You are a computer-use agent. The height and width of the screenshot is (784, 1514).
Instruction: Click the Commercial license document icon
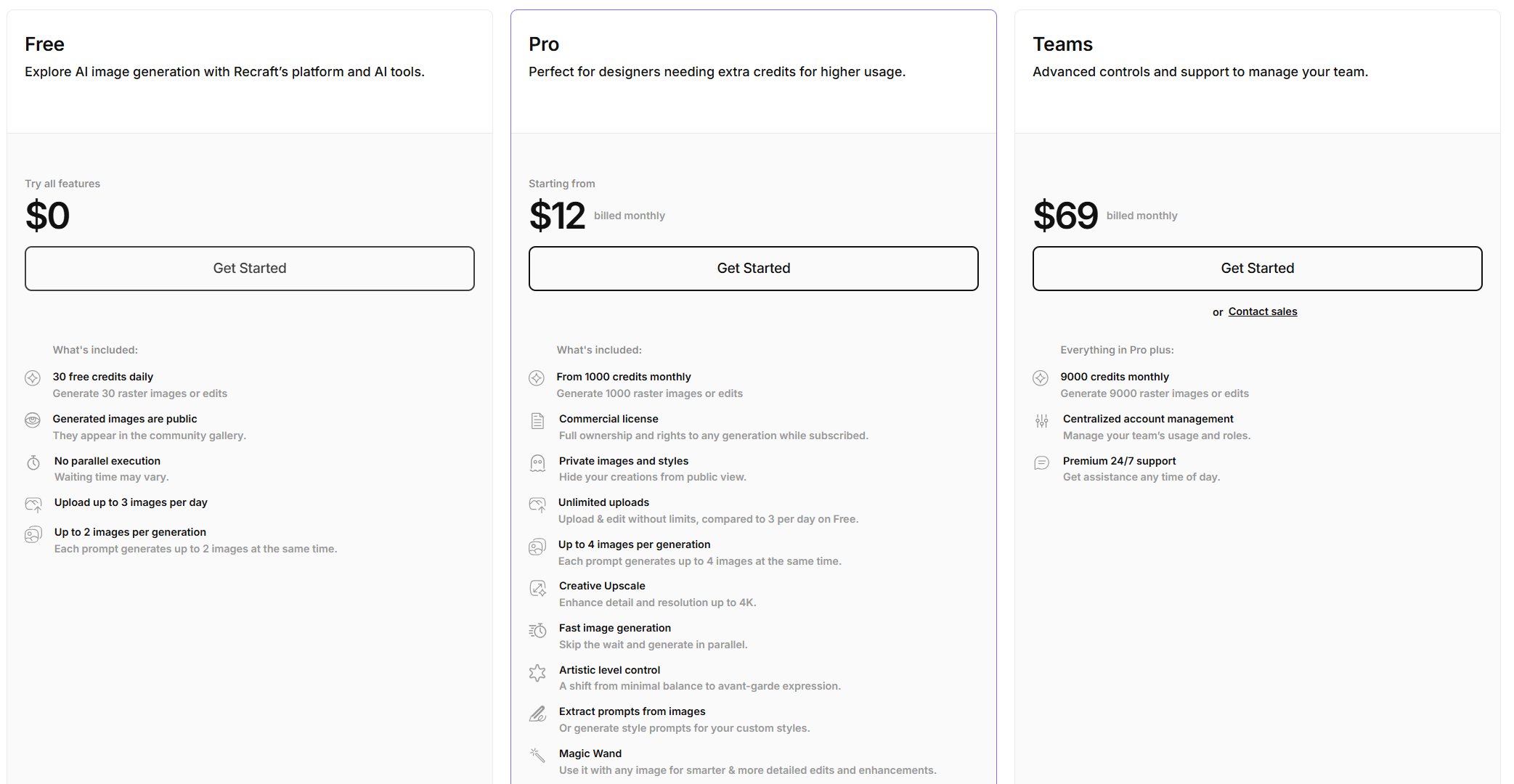537,421
